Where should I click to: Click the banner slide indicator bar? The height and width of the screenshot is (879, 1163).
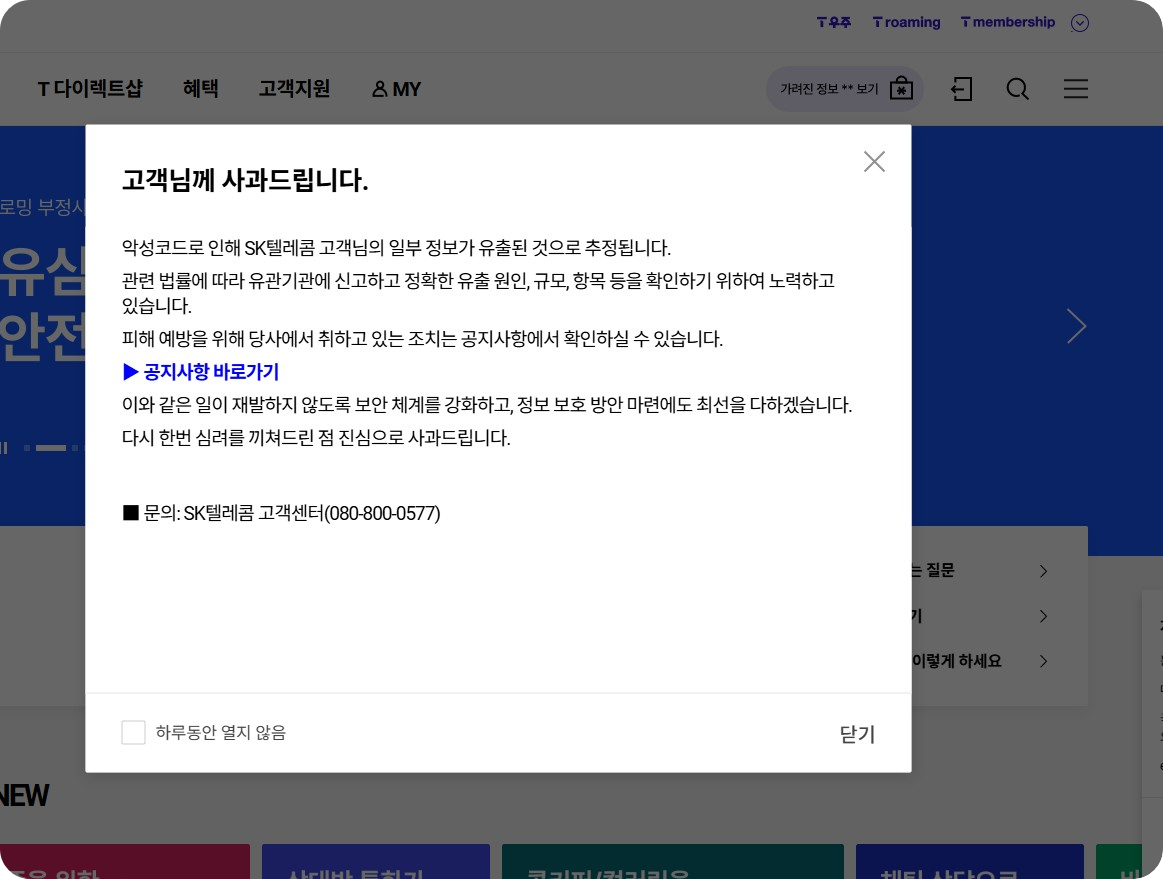51,448
